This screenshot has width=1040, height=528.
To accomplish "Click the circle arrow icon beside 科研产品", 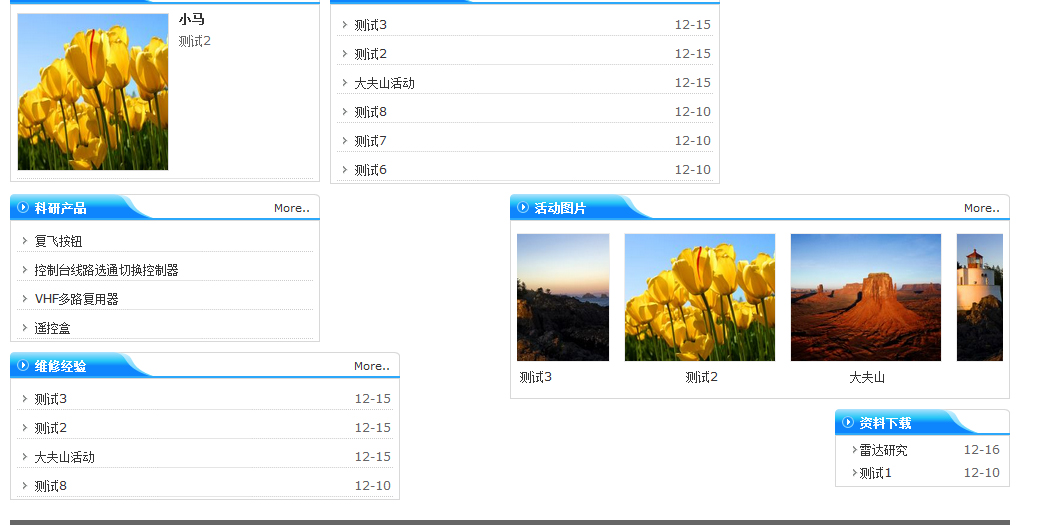I will [x=23, y=208].
